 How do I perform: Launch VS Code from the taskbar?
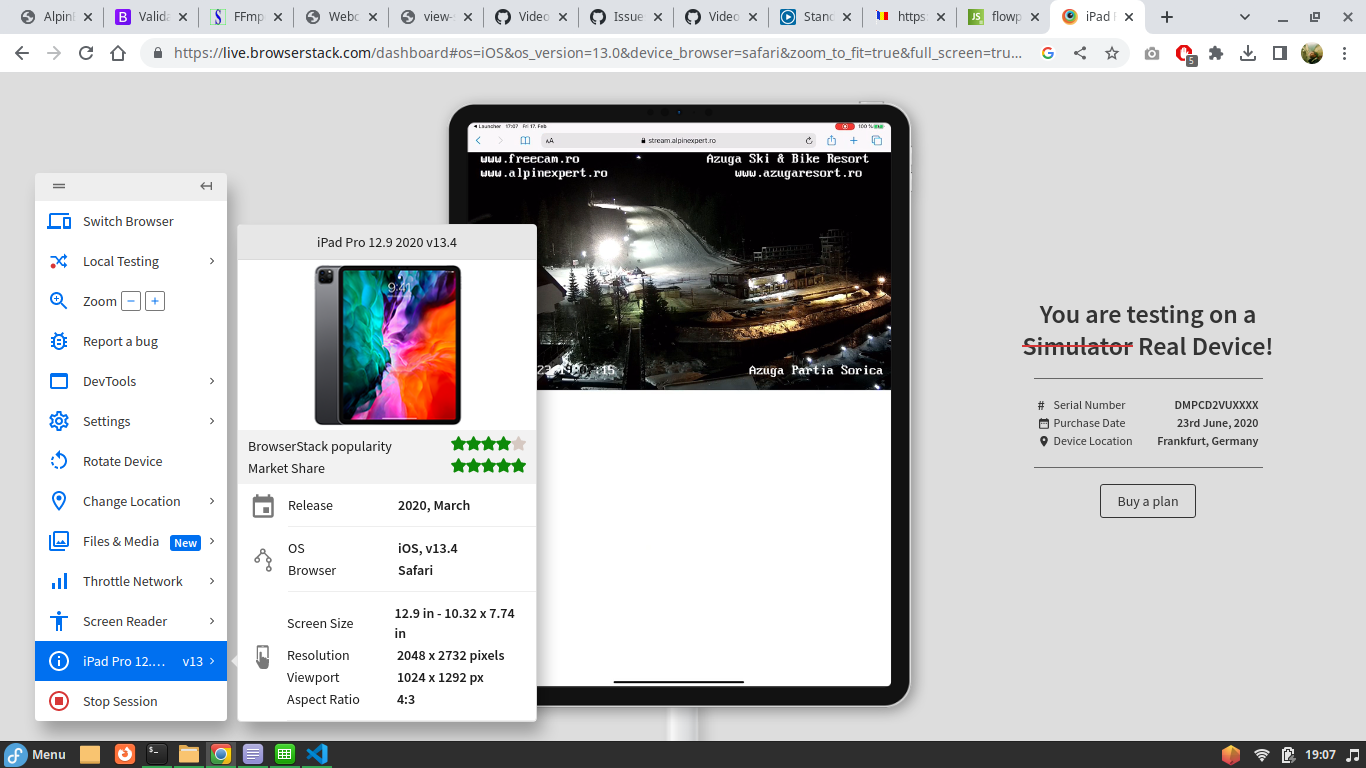(x=317, y=754)
